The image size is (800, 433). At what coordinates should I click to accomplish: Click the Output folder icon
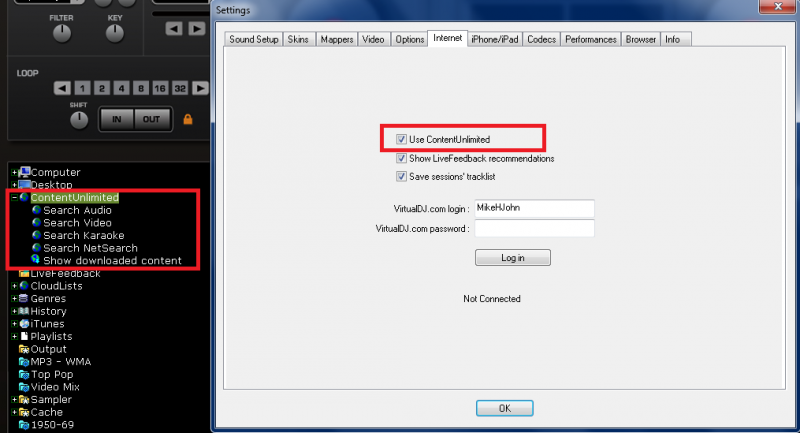pos(24,349)
